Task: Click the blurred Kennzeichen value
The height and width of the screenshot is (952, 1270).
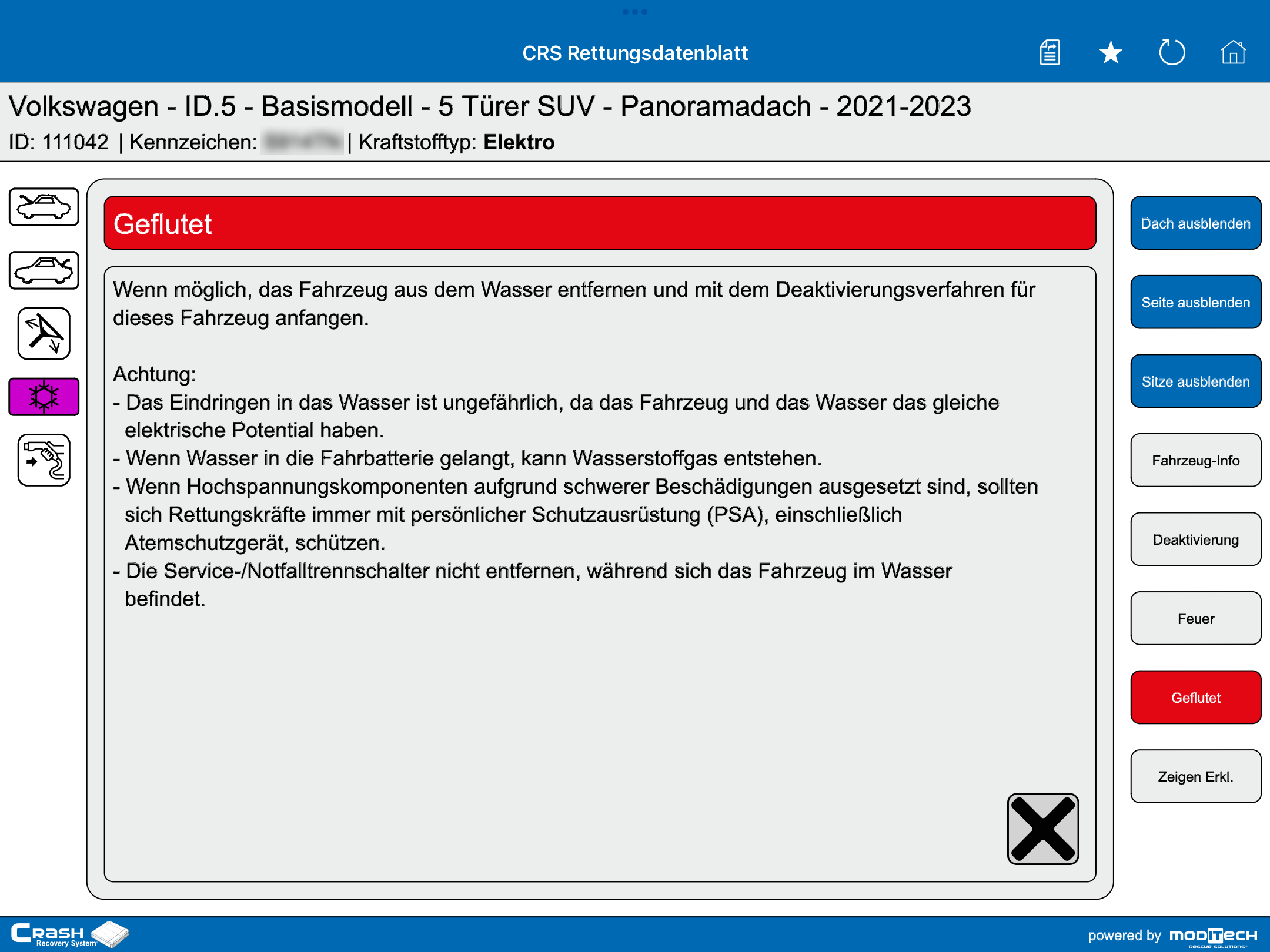Action: 302,142
